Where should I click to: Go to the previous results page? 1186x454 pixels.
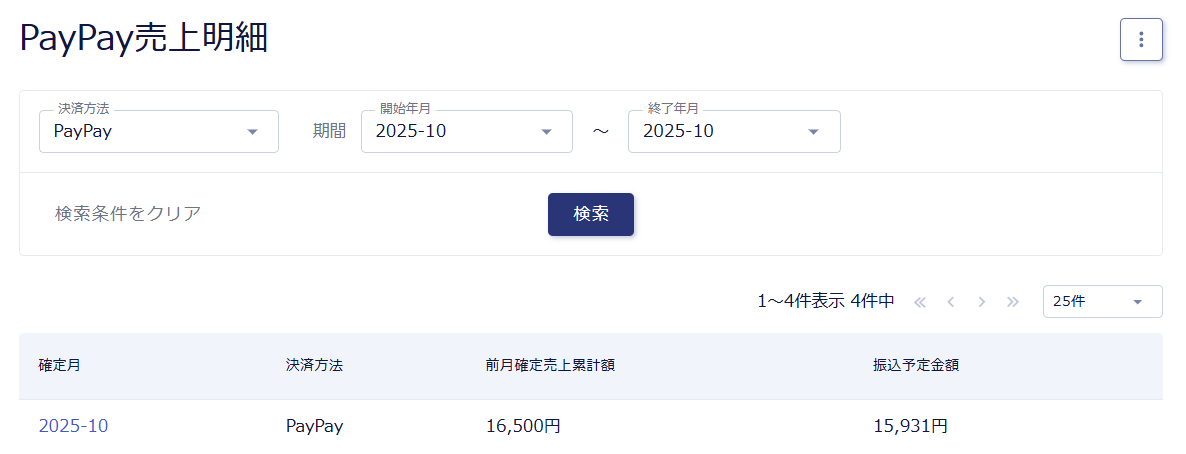coord(951,301)
